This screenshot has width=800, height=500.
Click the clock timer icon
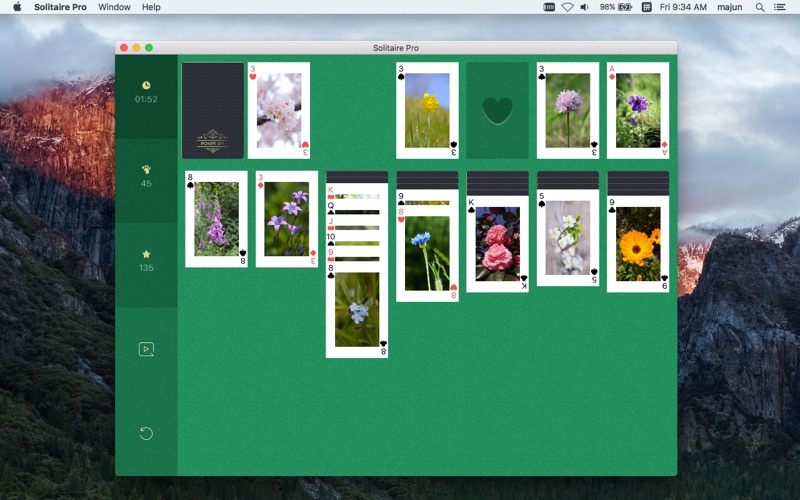coord(146,85)
